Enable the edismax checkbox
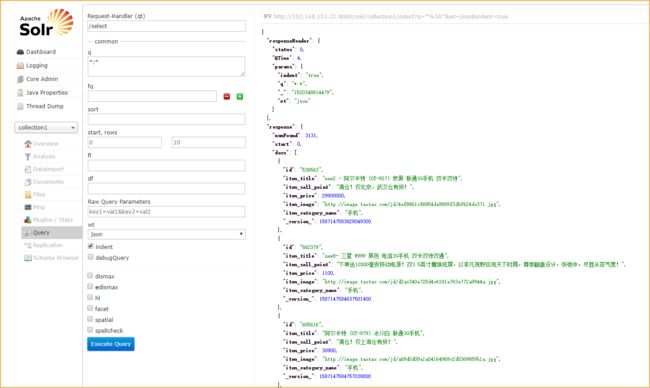The image size is (650, 388). pos(90,286)
